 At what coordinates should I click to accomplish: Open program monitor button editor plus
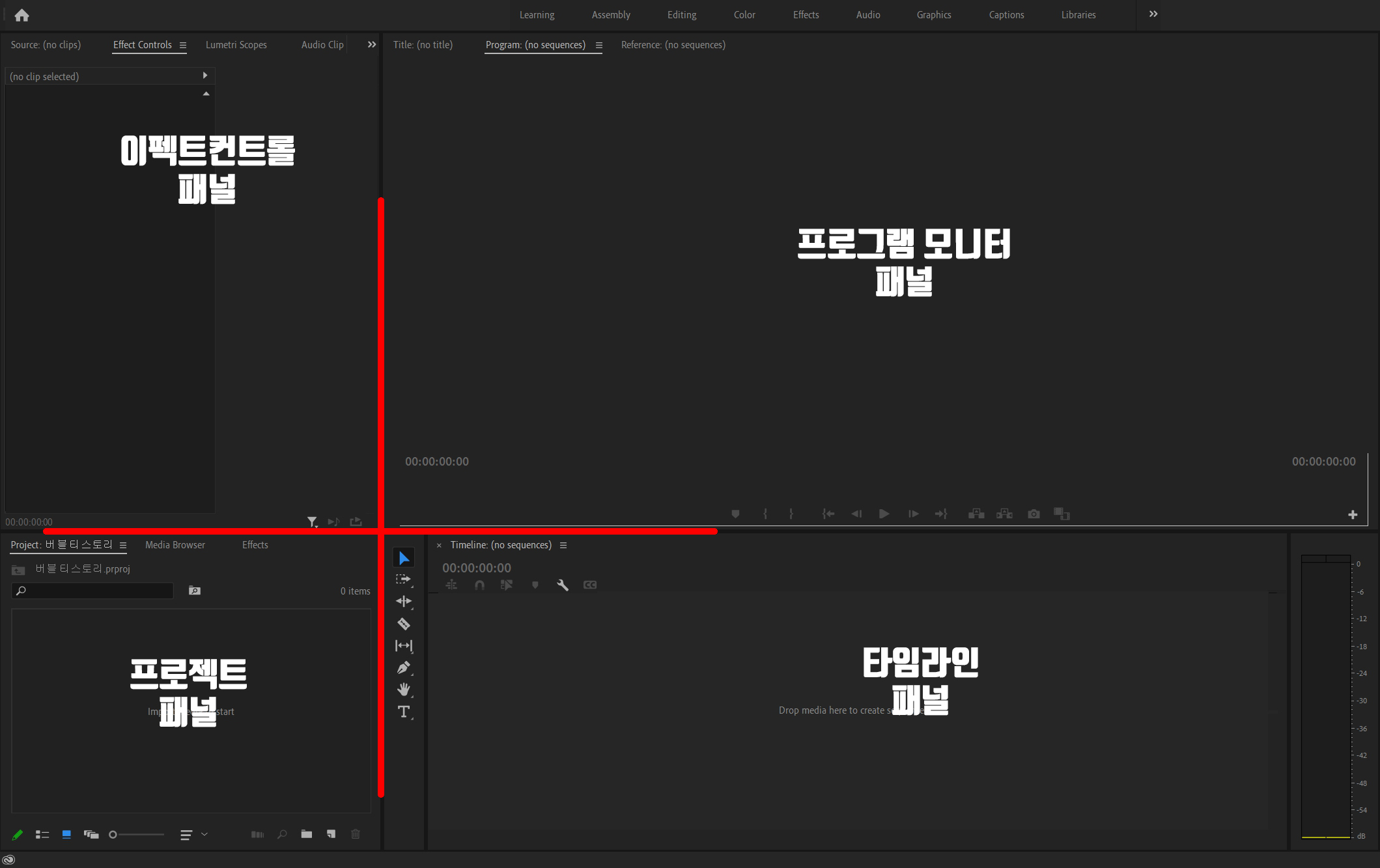pyautogui.click(x=1353, y=514)
